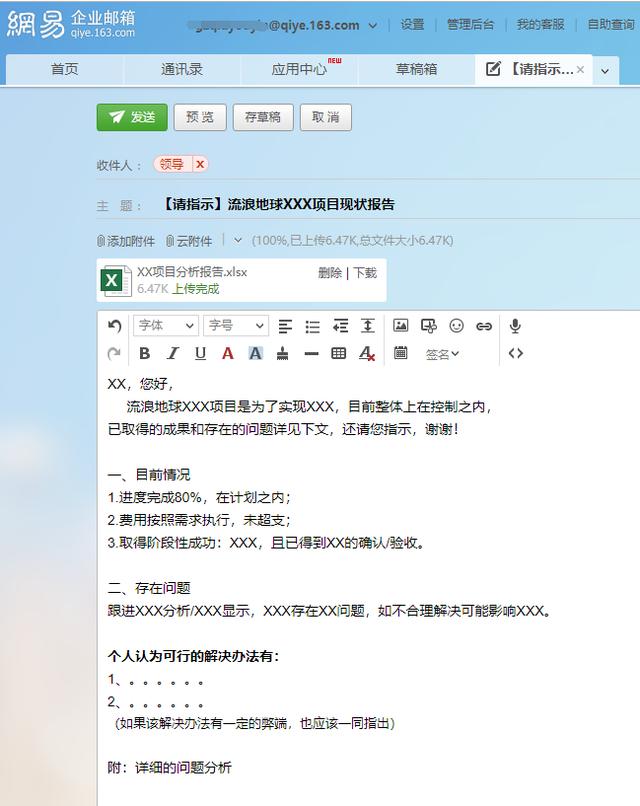Click the screenshot capture icon

429,326
